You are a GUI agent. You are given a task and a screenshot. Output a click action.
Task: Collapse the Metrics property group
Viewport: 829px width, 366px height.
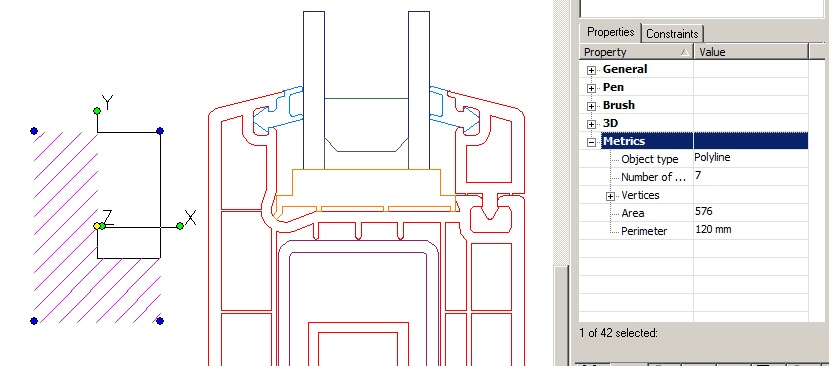click(x=591, y=142)
